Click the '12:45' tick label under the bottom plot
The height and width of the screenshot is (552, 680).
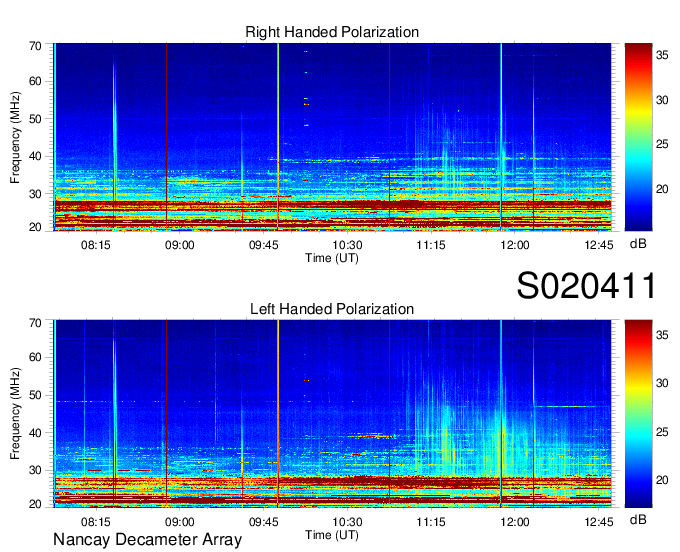pos(598,522)
